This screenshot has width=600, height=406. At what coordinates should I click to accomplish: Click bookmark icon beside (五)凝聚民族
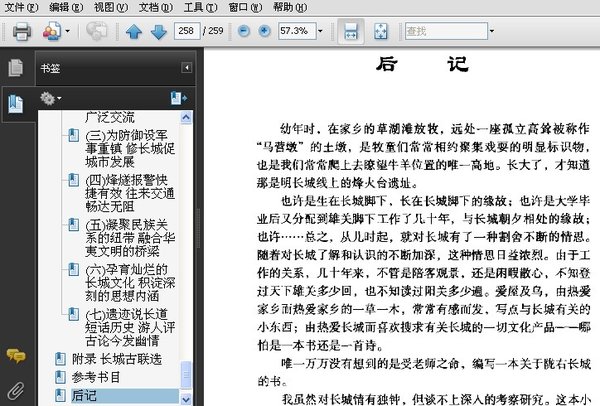(x=73, y=225)
